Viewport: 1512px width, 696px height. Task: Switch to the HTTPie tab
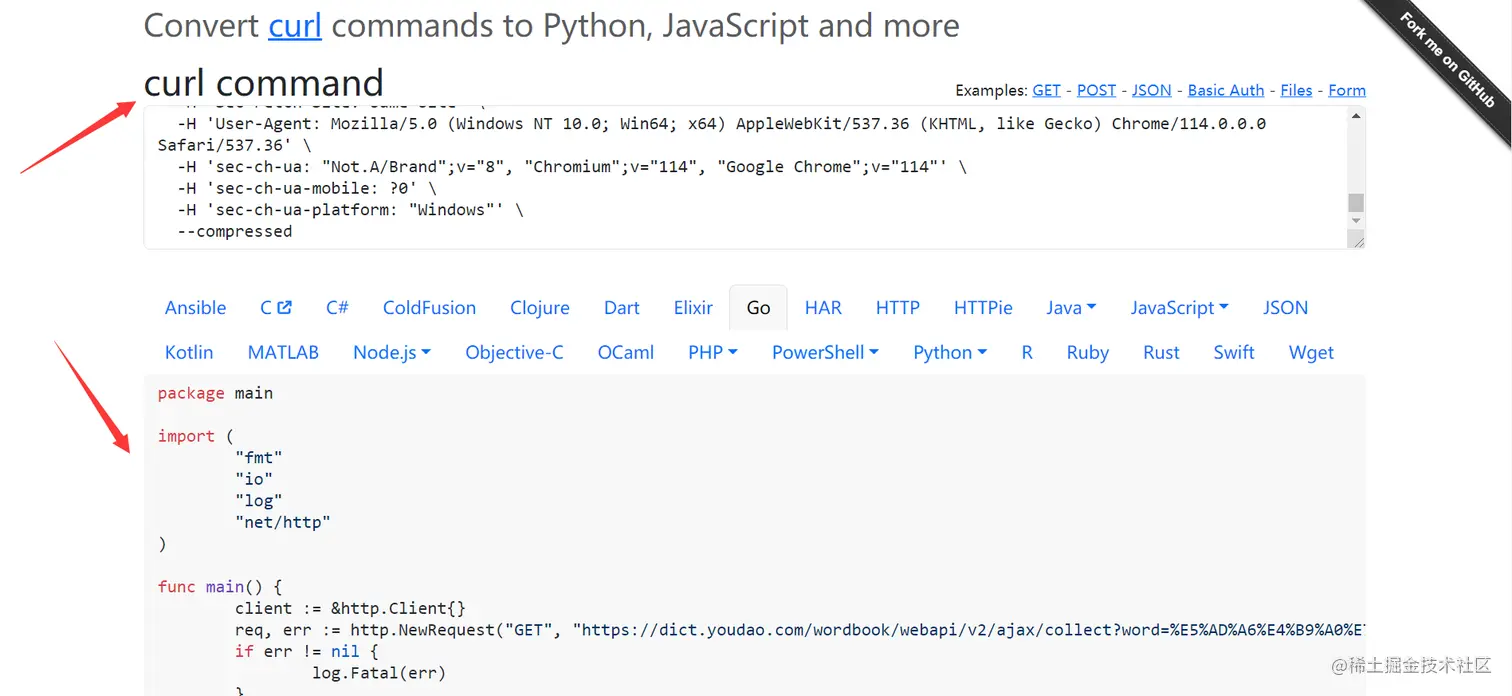pos(983,308)
